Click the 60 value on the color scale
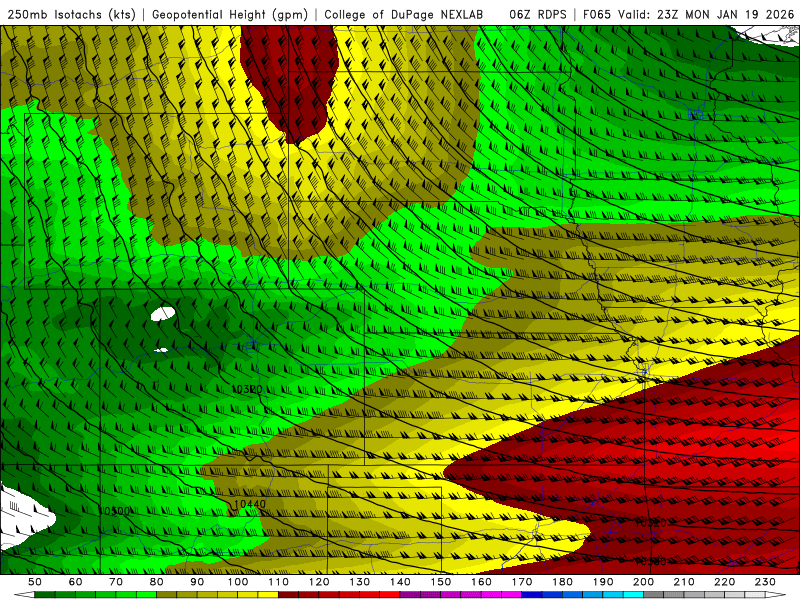The image size is (800, 600). point(75,582)
